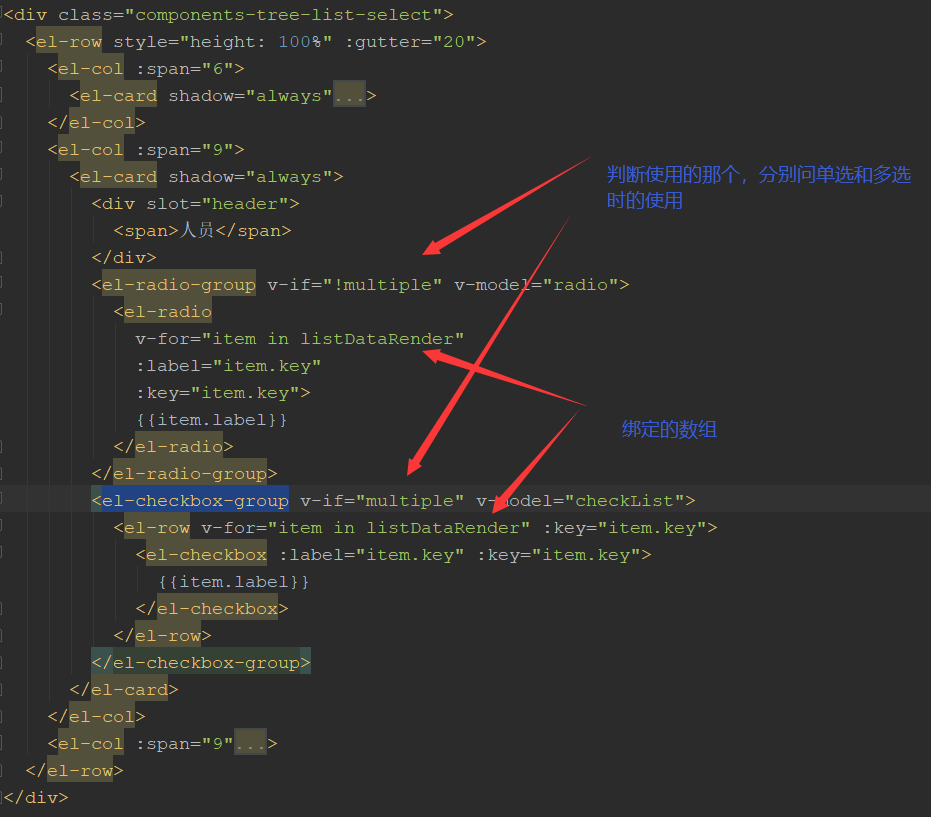
Task: Click the closing el-radio-group tag
Action: tap(184, 473)
